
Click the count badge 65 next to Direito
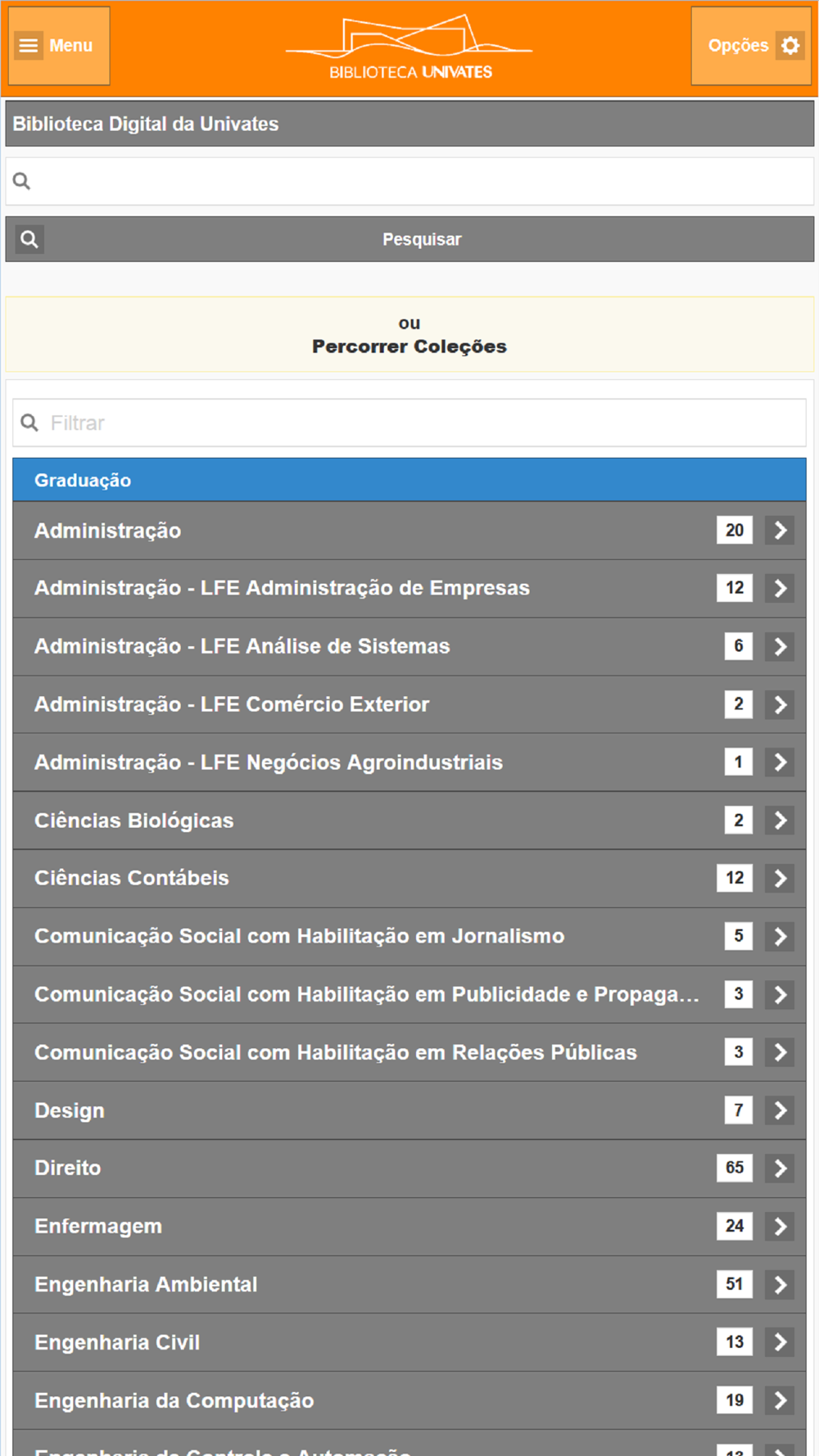[735, 1168]
